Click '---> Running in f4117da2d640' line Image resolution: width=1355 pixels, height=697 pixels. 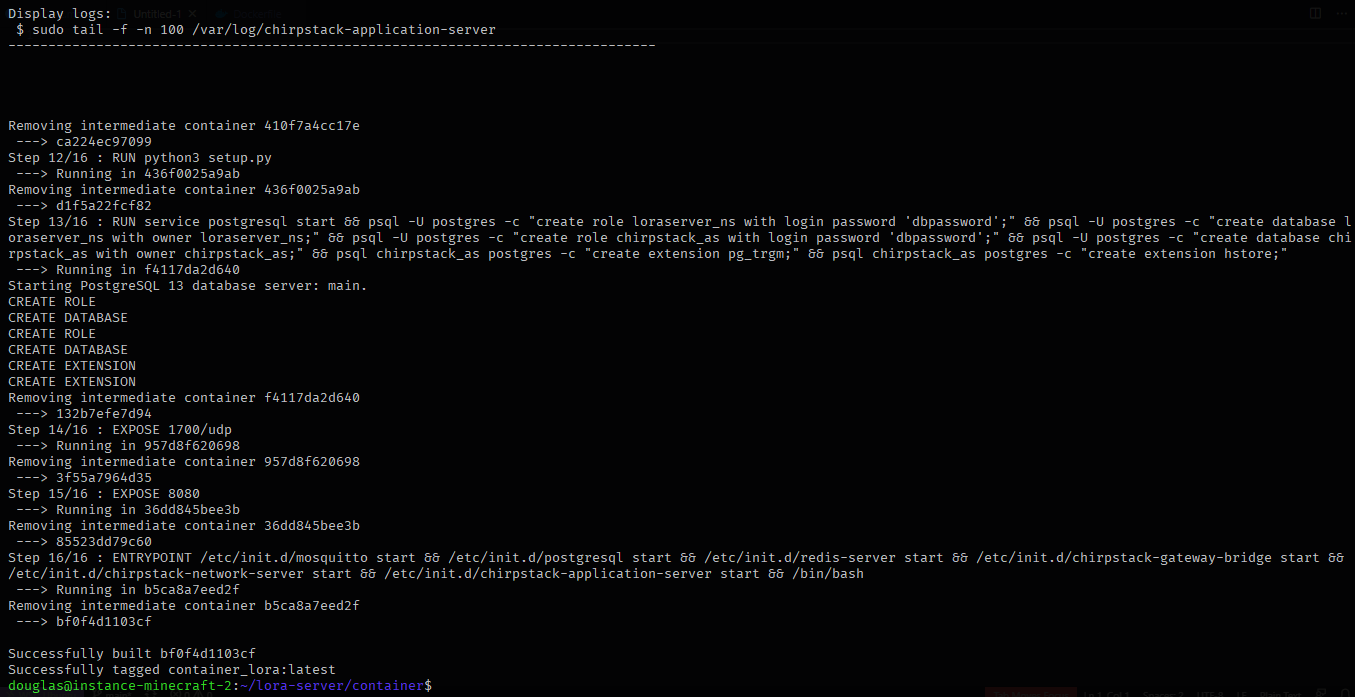pyautogui.click(x=128, y=270)
